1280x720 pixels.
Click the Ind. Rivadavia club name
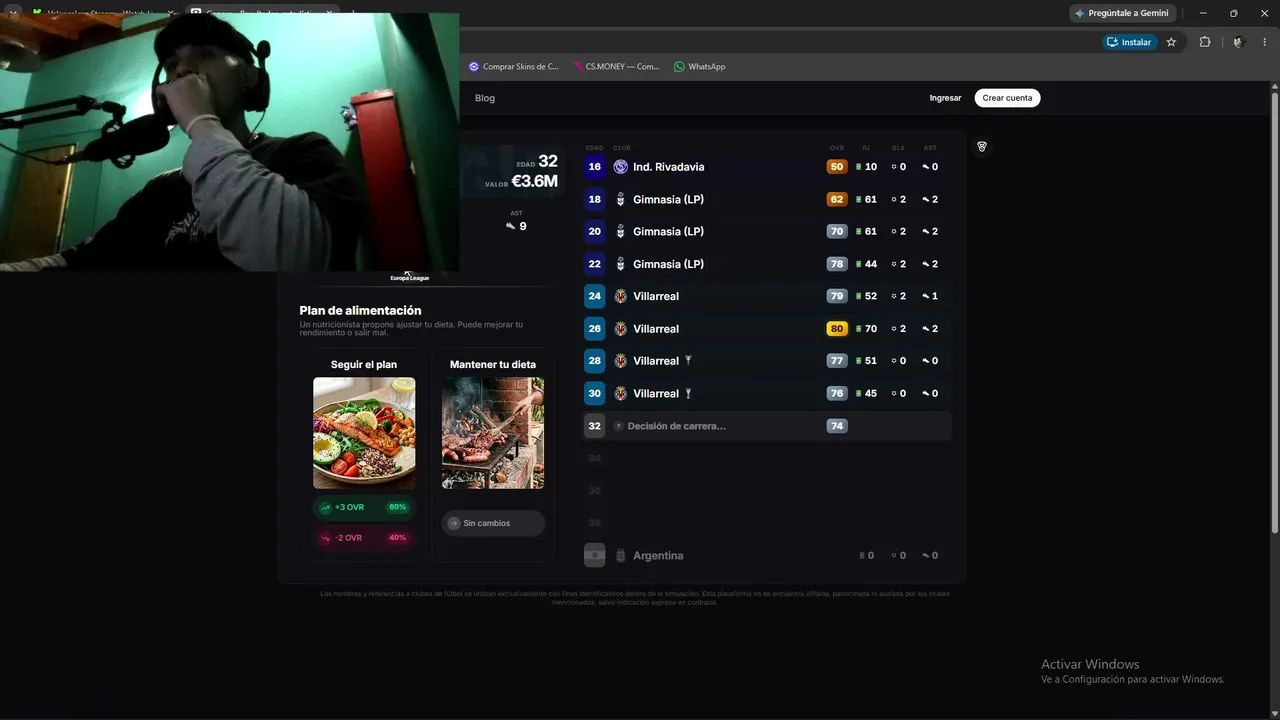(x=669, y=167)
